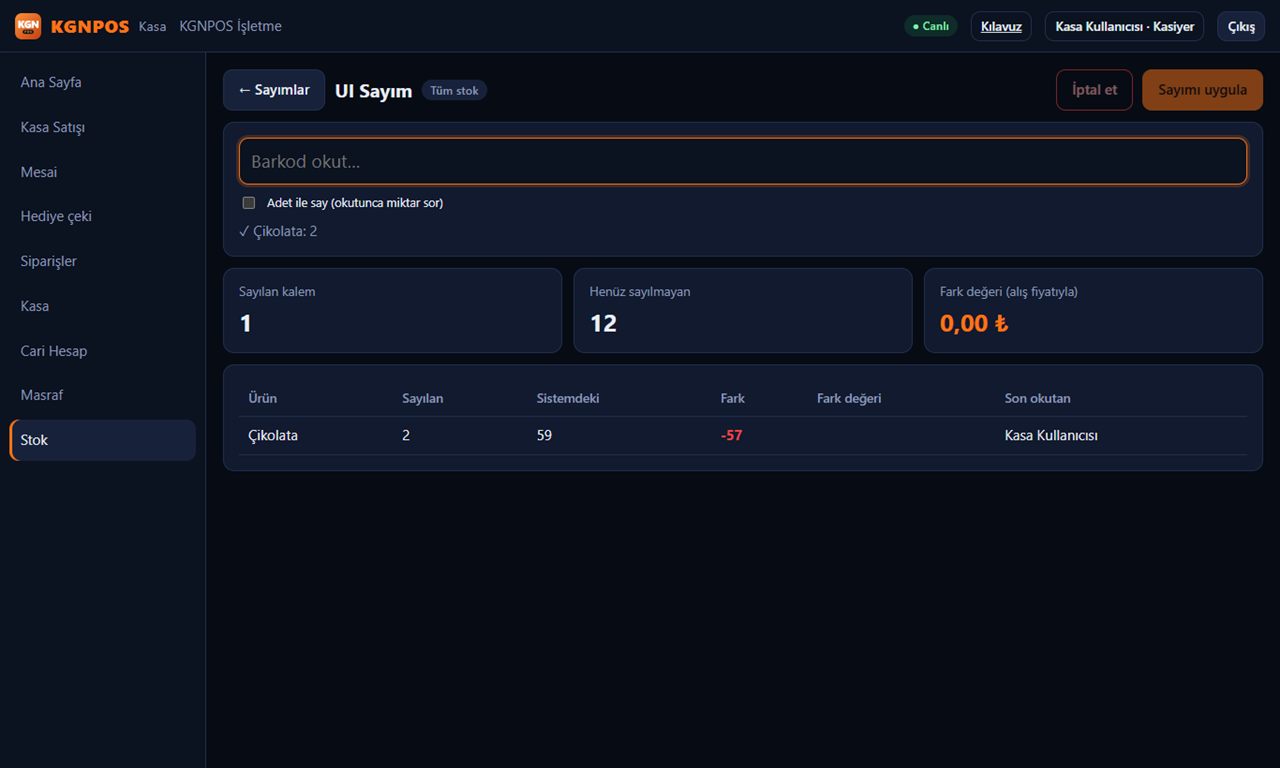The width and height of the screenshot is (1280, 768).
Task: Go back with the '← Sayımlar' button
Action: [x=274, y=90]
